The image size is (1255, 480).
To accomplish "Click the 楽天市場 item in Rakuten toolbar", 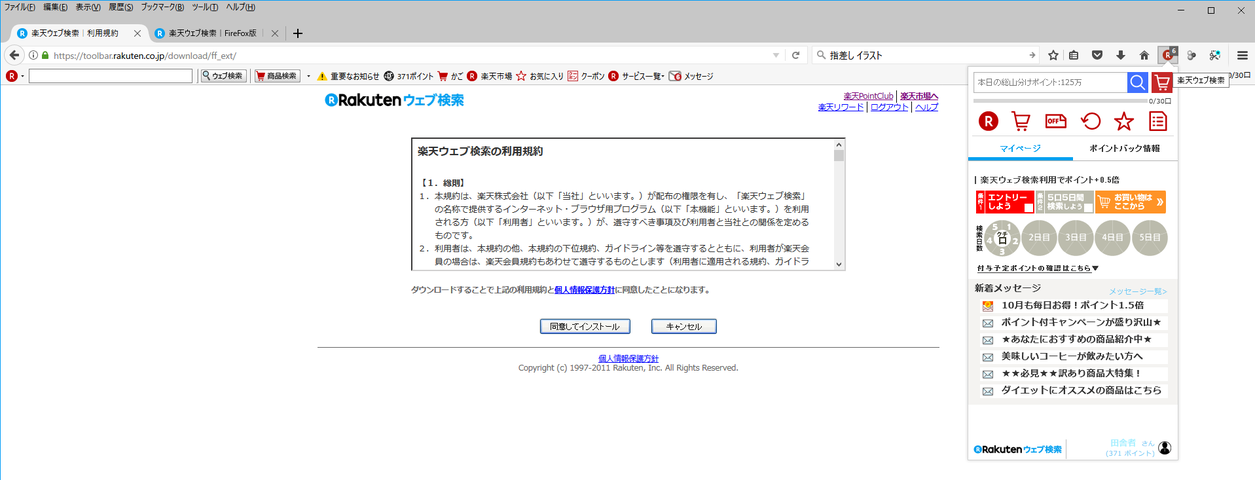I will point(489,76).
